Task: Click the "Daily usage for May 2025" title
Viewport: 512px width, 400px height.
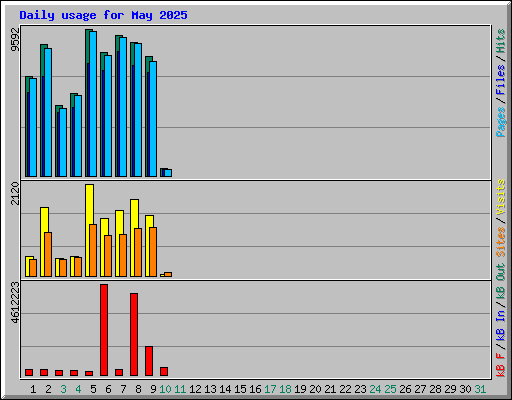Action: 103,15
